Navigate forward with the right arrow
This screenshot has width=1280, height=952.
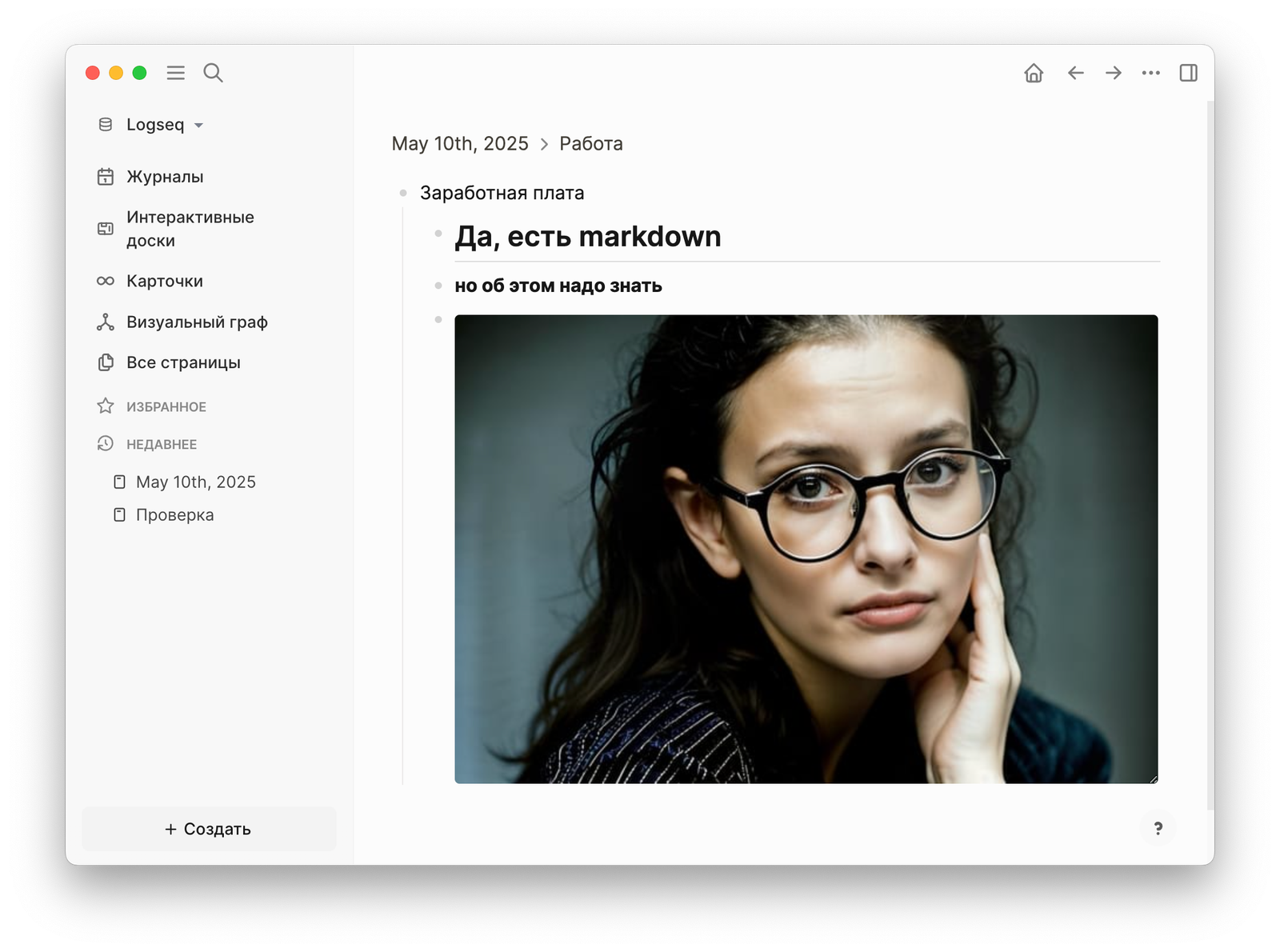click(x=1113, y=73)
